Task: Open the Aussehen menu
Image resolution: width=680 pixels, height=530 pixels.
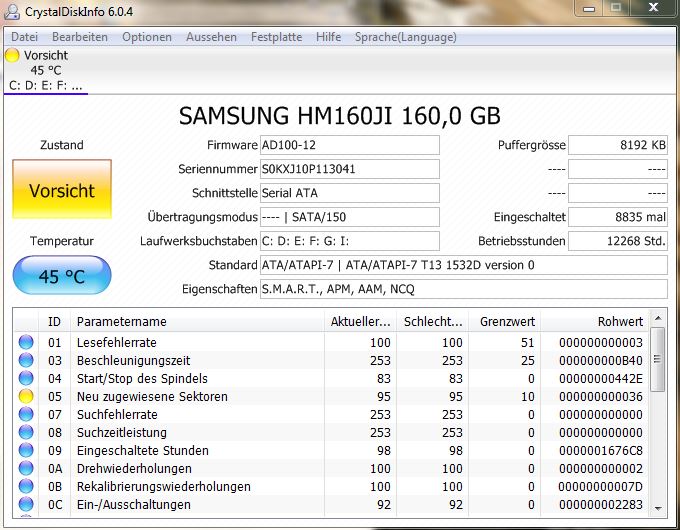Action: click(x=211, y=37)
